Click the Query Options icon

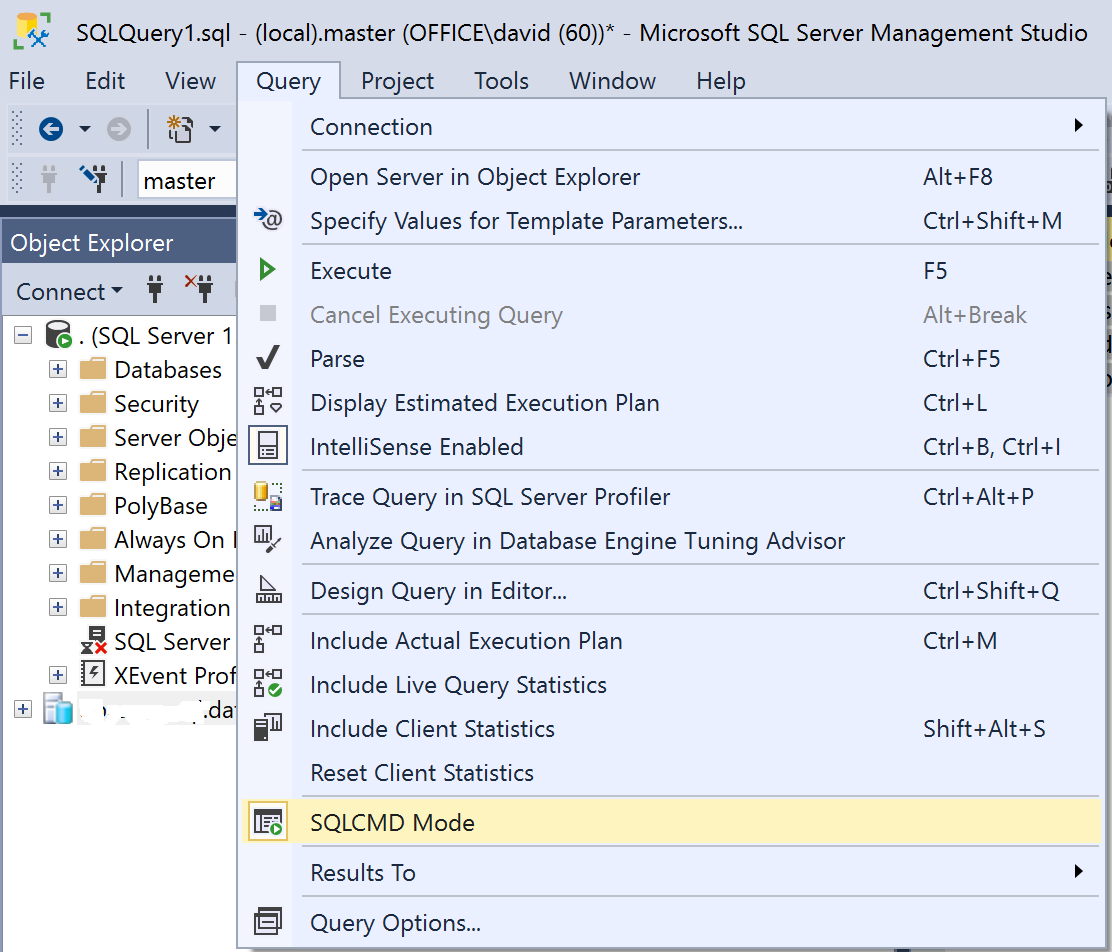point(268,921)
